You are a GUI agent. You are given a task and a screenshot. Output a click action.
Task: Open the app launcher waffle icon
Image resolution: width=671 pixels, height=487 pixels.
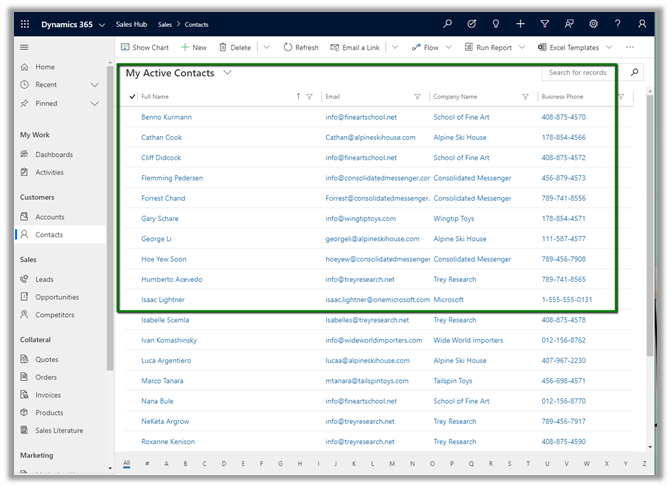point(25,24)
